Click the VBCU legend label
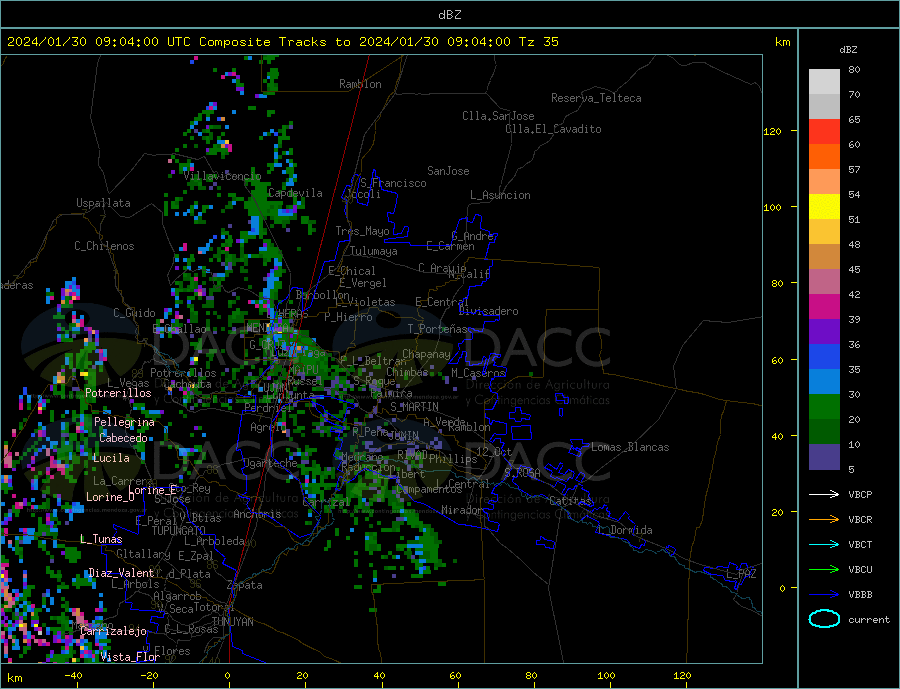The height and width of the screenshot is (689, 900). pos(860,570)
